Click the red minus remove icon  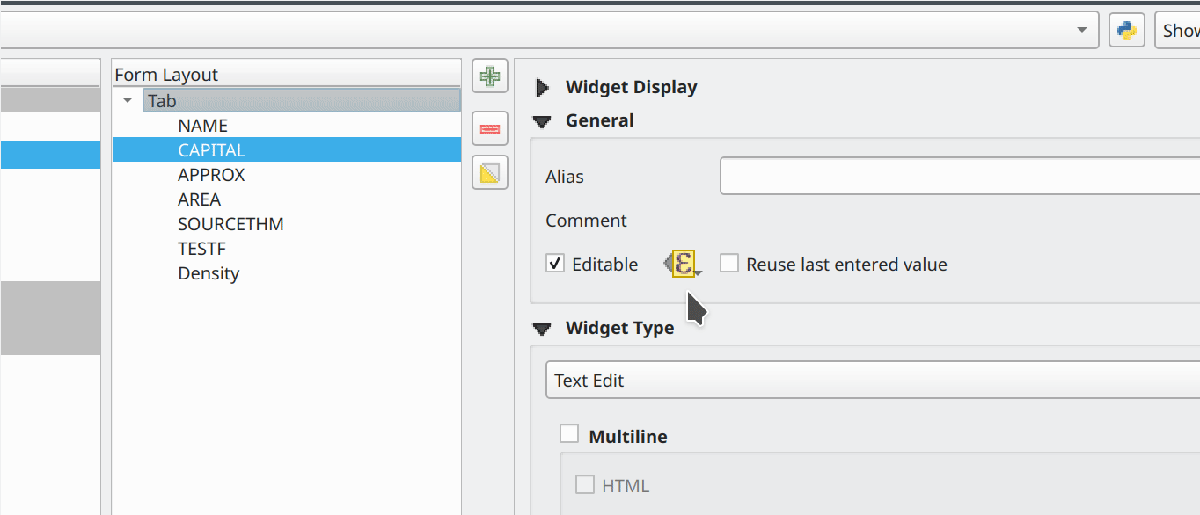pyautogui.click(x=490, y=128)
